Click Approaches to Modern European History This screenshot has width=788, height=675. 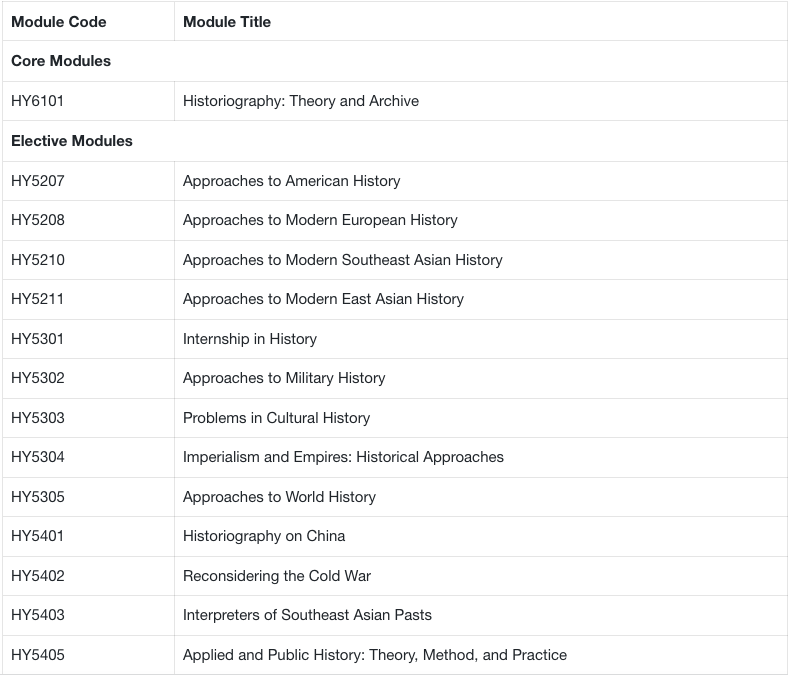pyautogui.click(x=320, y=220)
